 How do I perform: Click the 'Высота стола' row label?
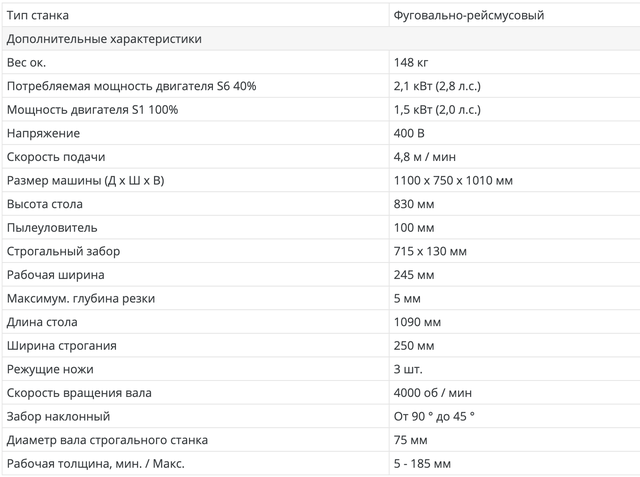click(x=46, y=204)
